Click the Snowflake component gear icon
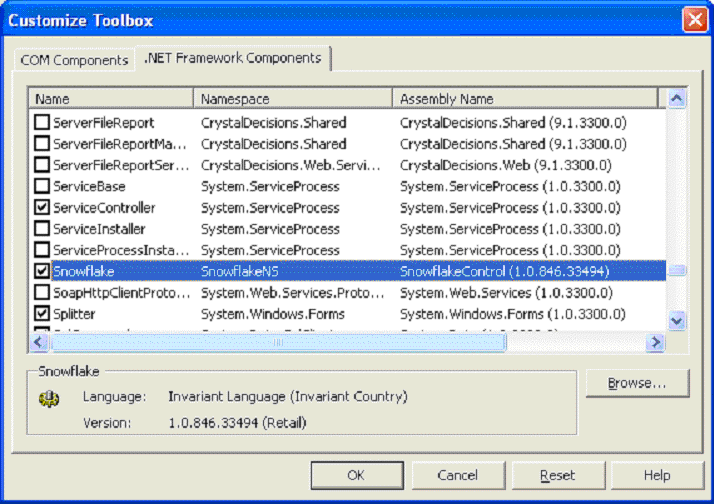The height and width of the screenshot is (504, 714). [x=49, y=399]
